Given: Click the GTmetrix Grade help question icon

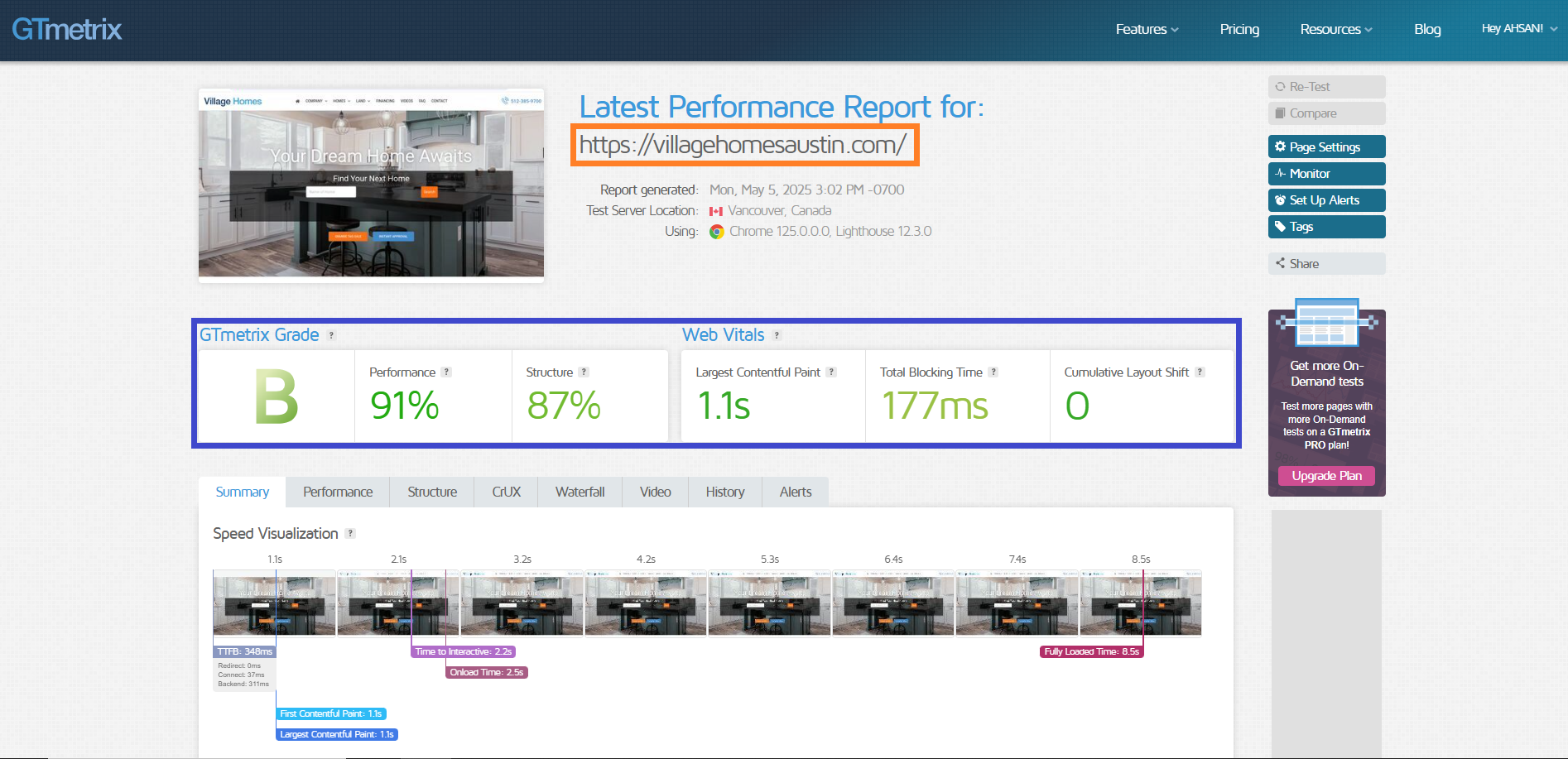Looking at the screenshot, I should click(331, 335).
